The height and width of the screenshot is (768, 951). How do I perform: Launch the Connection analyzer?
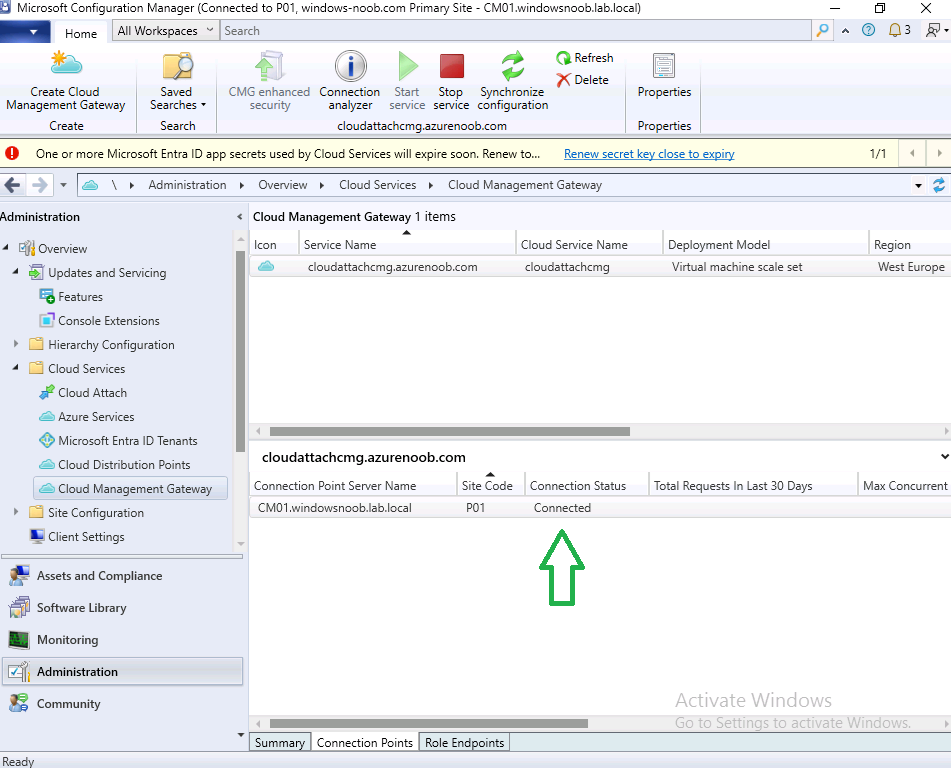350,82
